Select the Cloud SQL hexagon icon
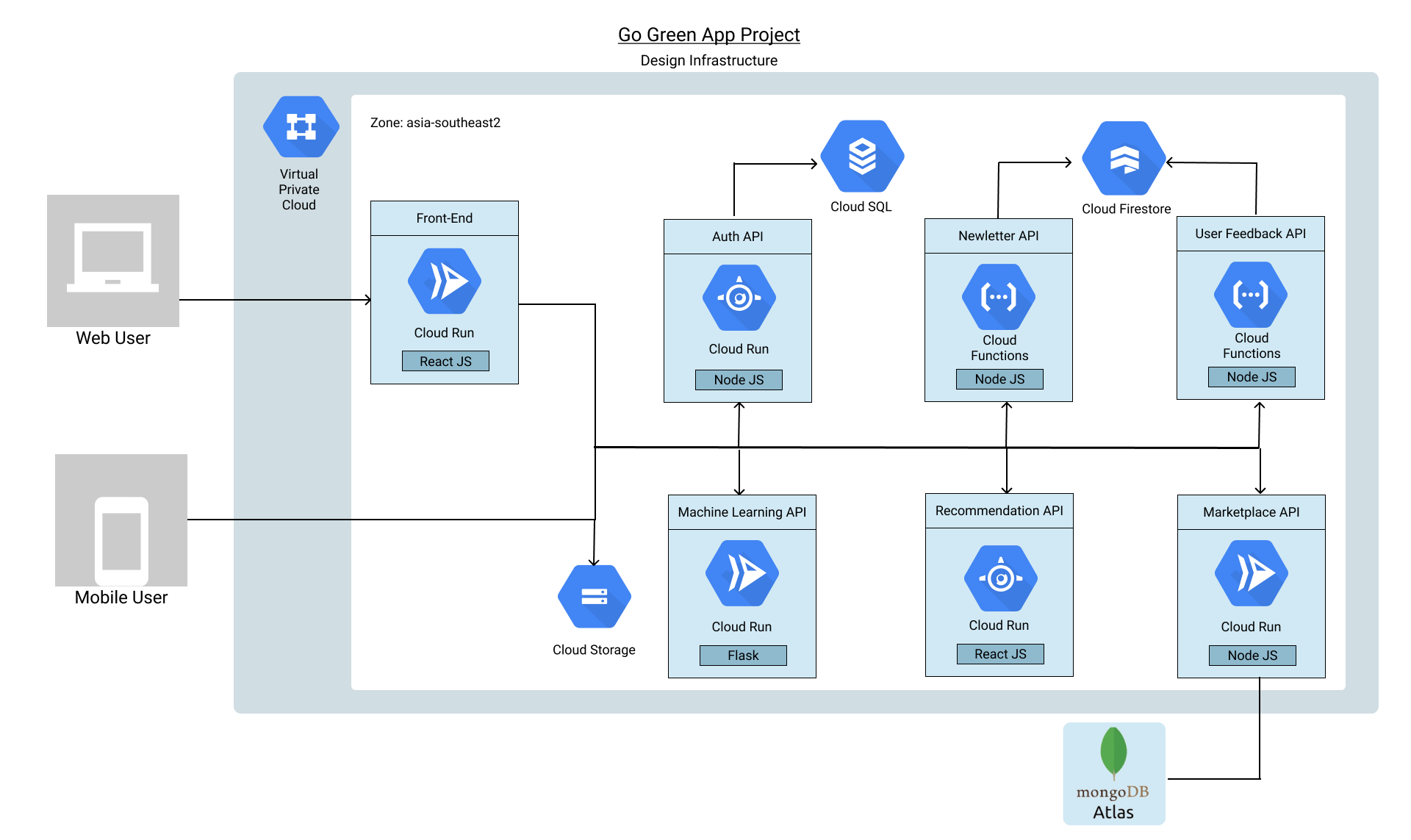 pyautogui.click(x=862, y=157)
